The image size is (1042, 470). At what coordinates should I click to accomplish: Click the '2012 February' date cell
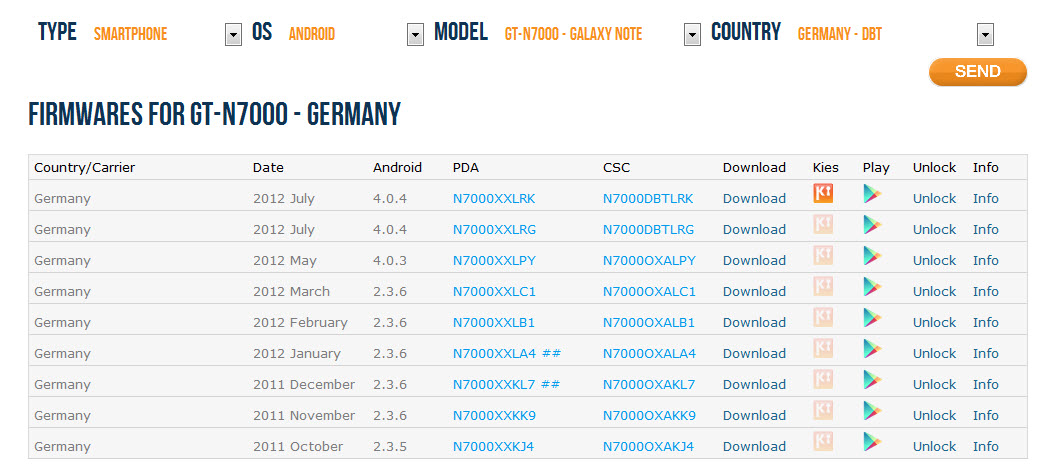pyautogui.click(x=300, y=322)
